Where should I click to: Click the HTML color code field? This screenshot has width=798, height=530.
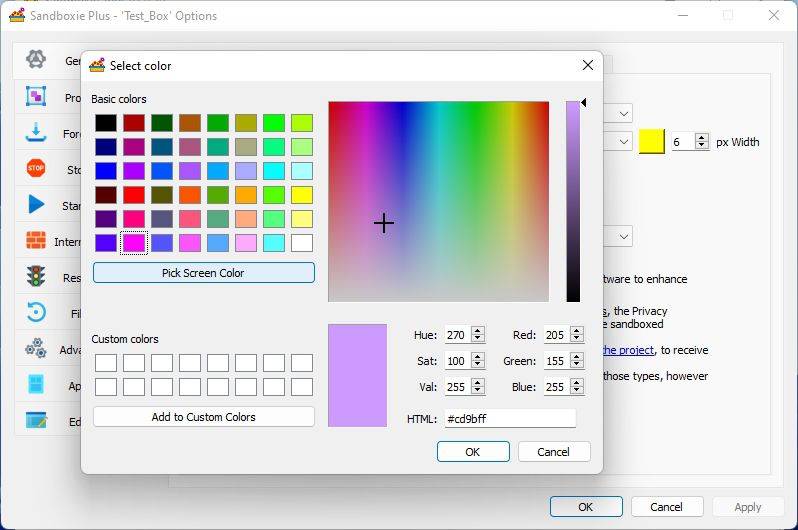(x=510, y=419)
